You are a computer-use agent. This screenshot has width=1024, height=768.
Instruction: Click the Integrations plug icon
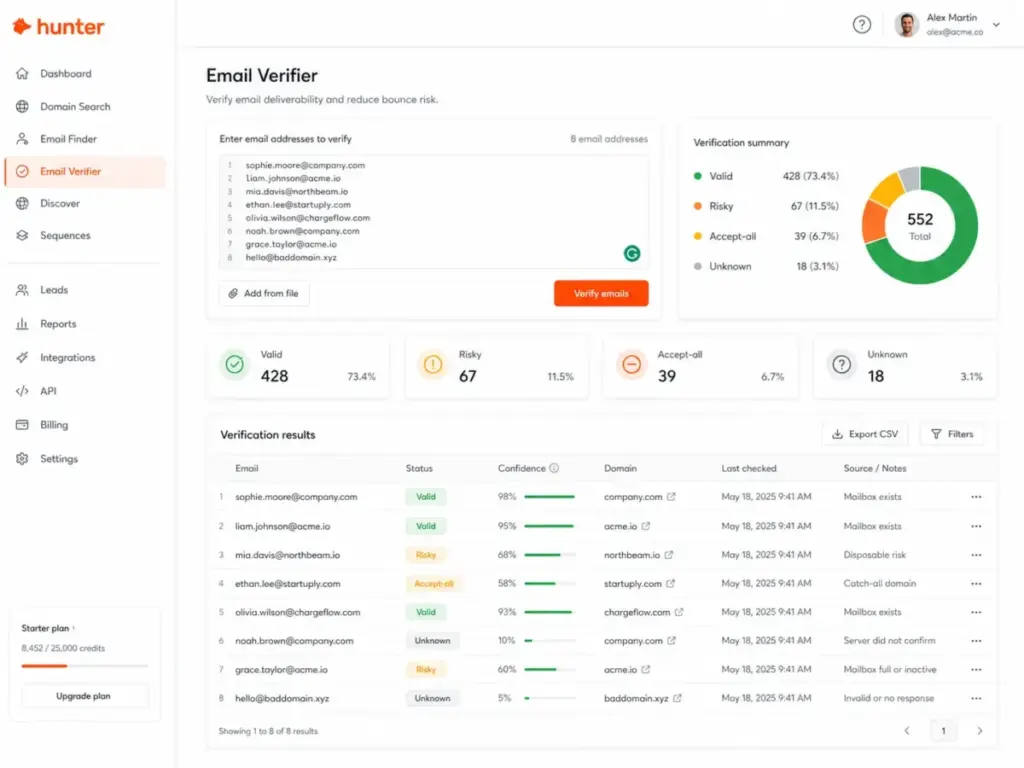pyautogui.click(x=22, y=357)
